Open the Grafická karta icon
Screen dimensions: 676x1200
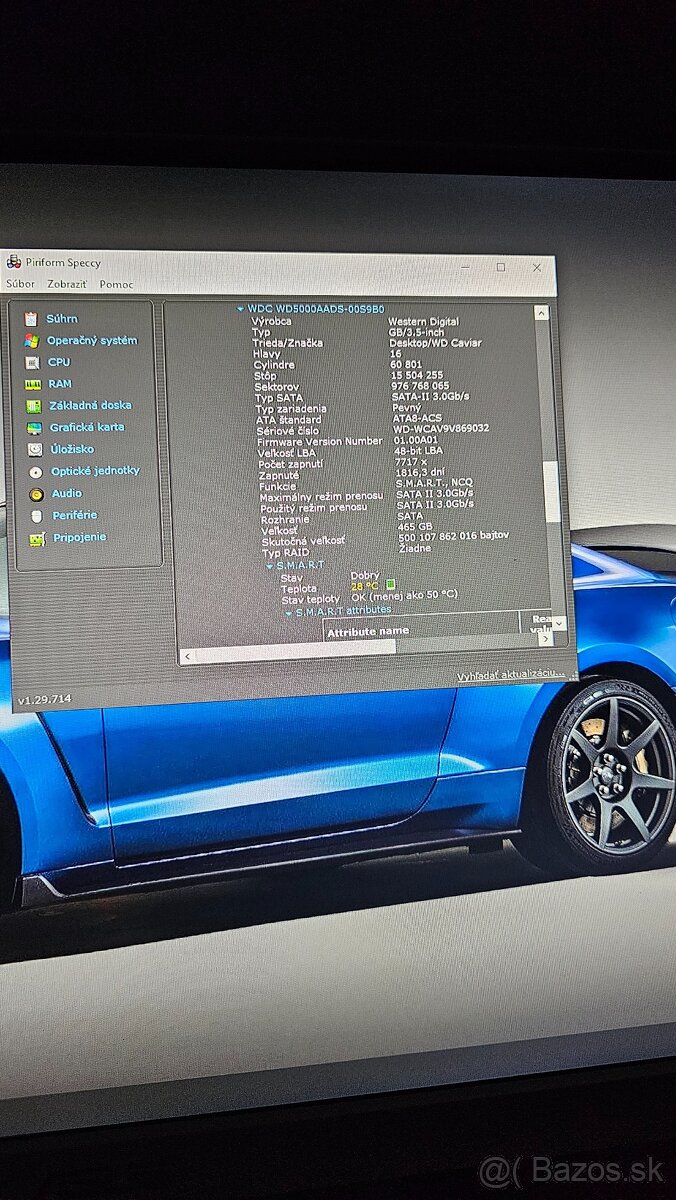(x=34, y=428)
